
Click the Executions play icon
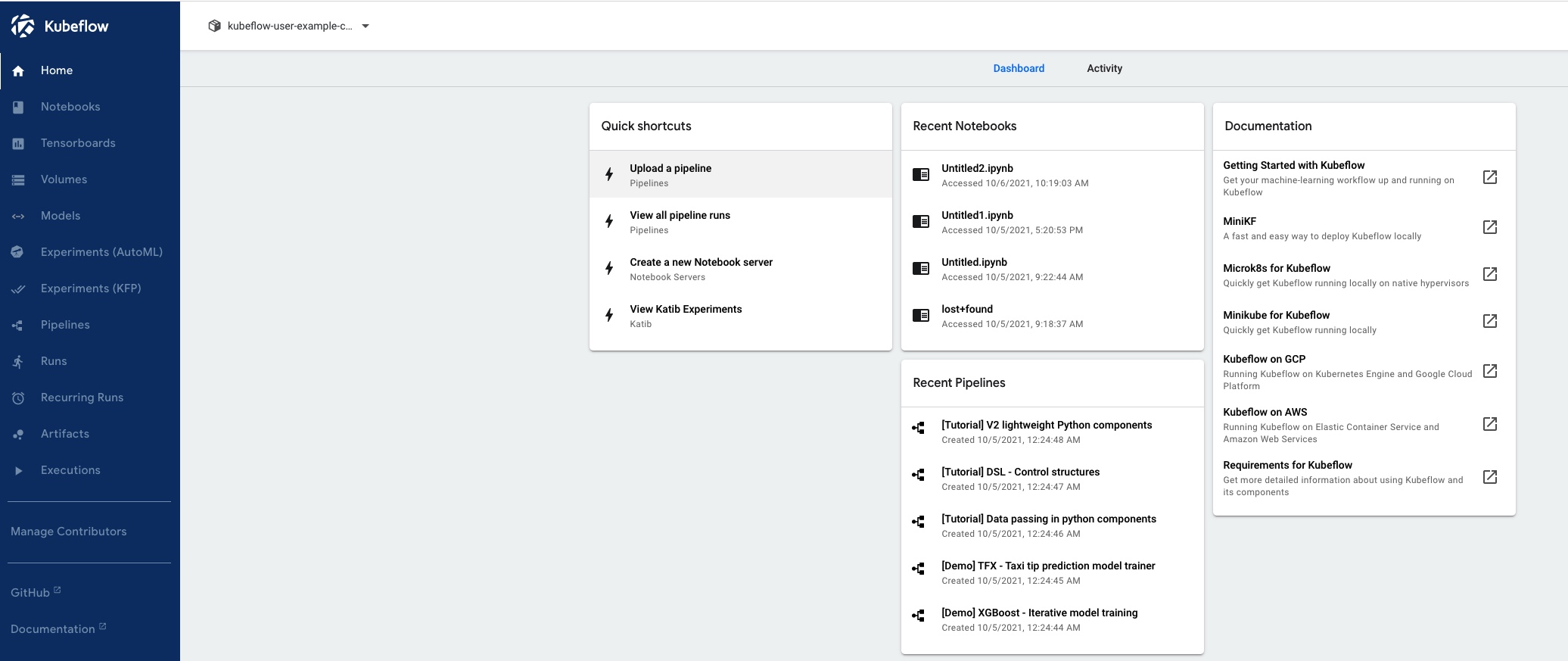[x=18, y=470]
